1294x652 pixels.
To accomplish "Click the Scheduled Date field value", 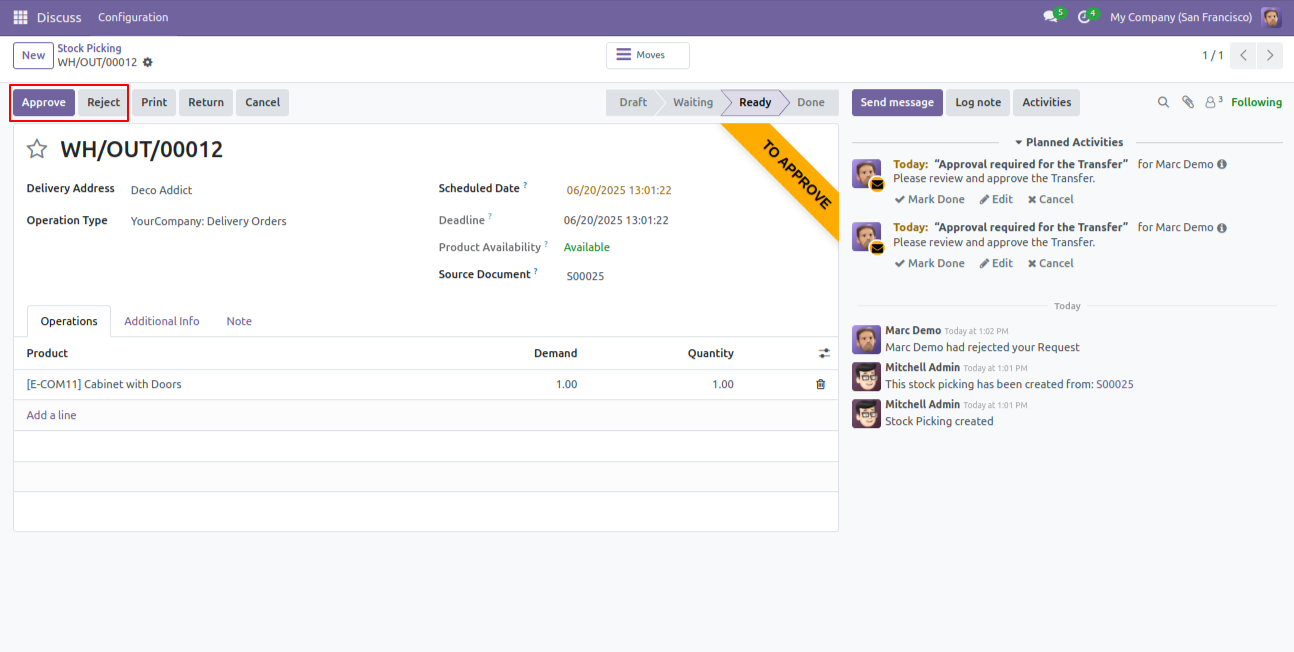I will (x=619, y=190).
